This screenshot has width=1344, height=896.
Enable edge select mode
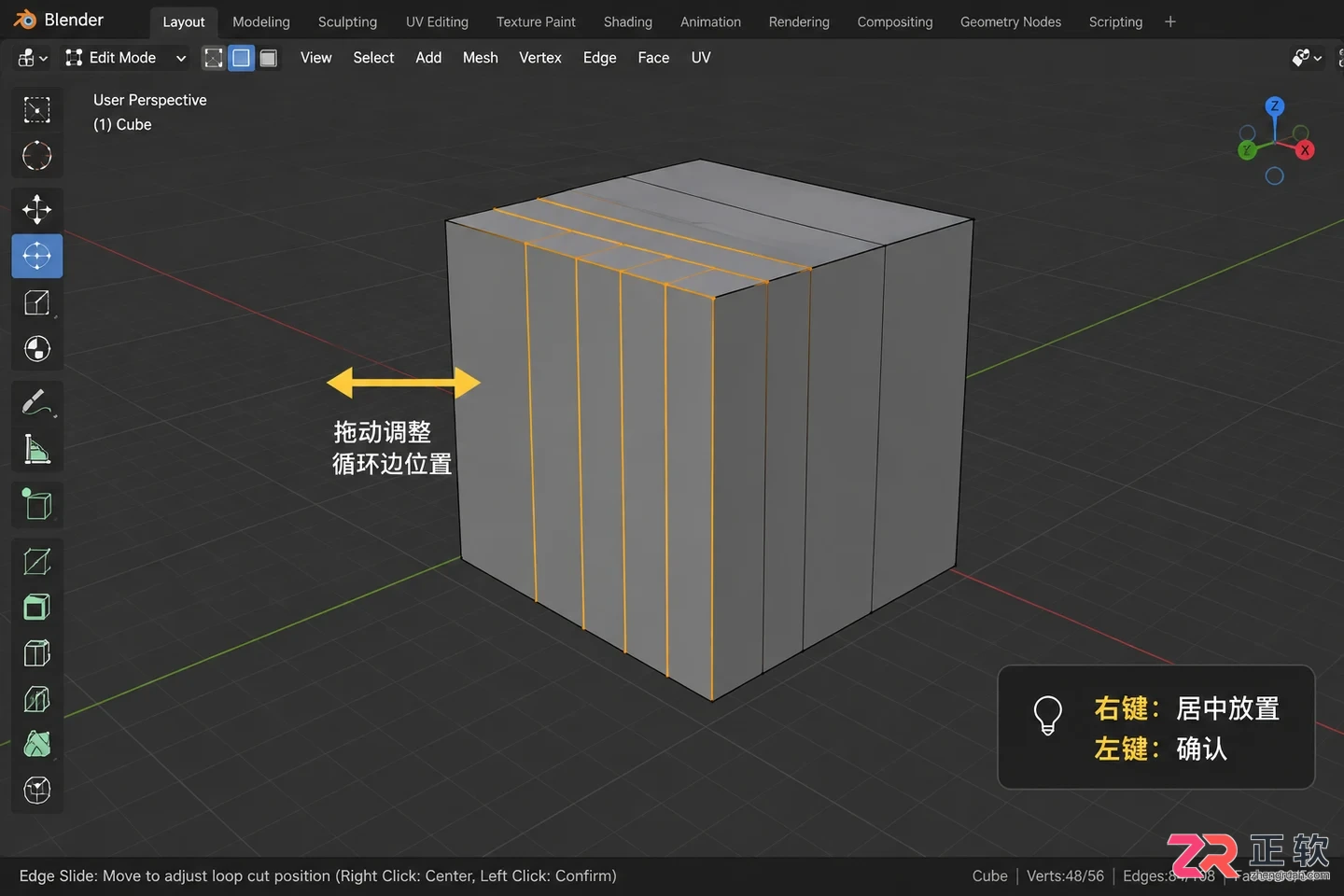pos(241,58)
